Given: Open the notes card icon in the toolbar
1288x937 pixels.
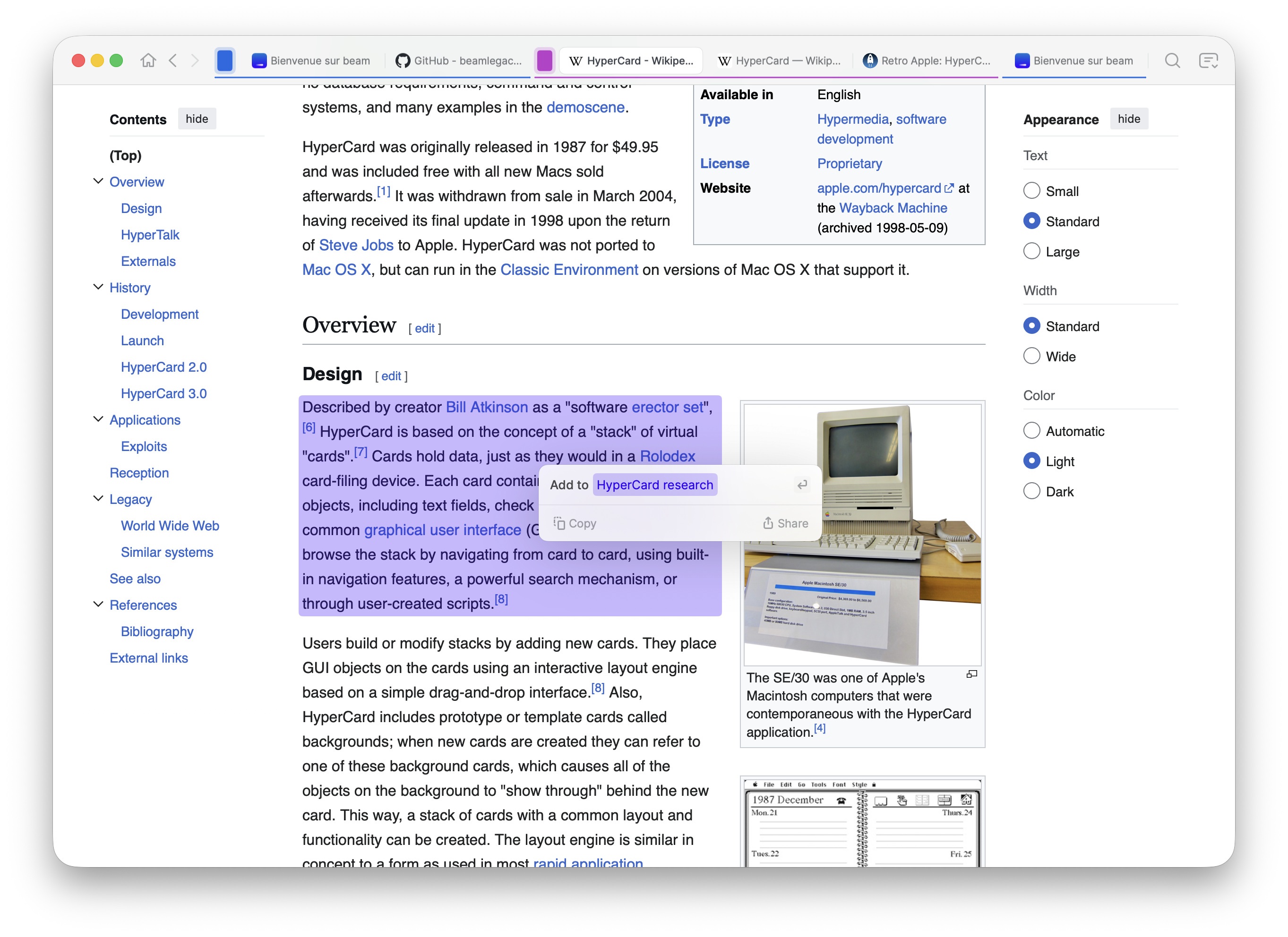Looking at the screenshot, I should coord(1208,60).
